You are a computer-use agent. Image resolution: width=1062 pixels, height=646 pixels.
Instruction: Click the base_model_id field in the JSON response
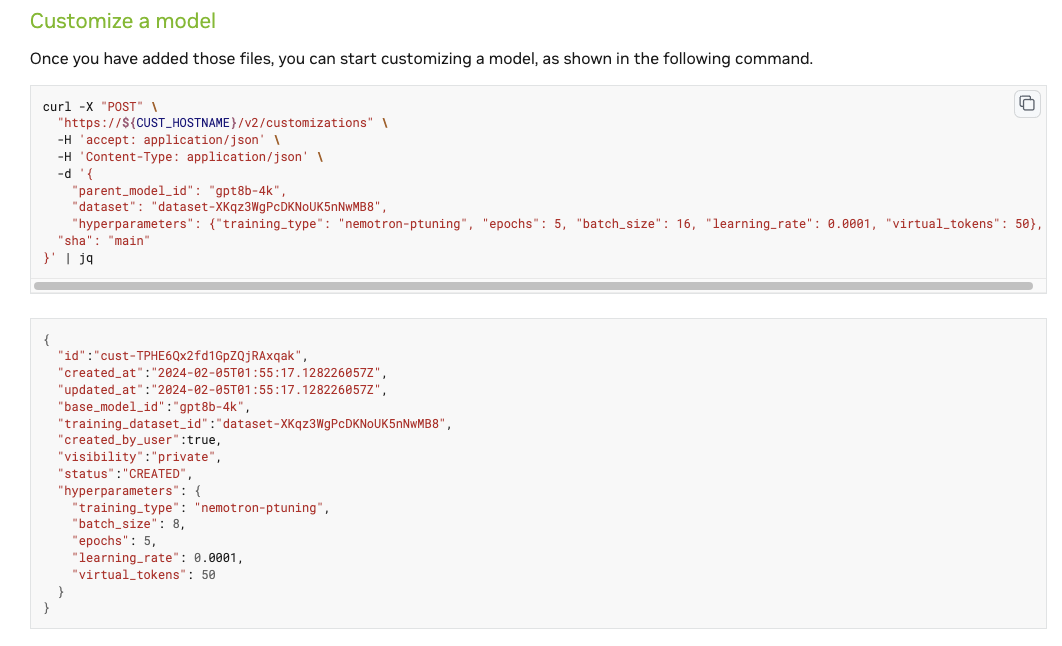(107, 406)
